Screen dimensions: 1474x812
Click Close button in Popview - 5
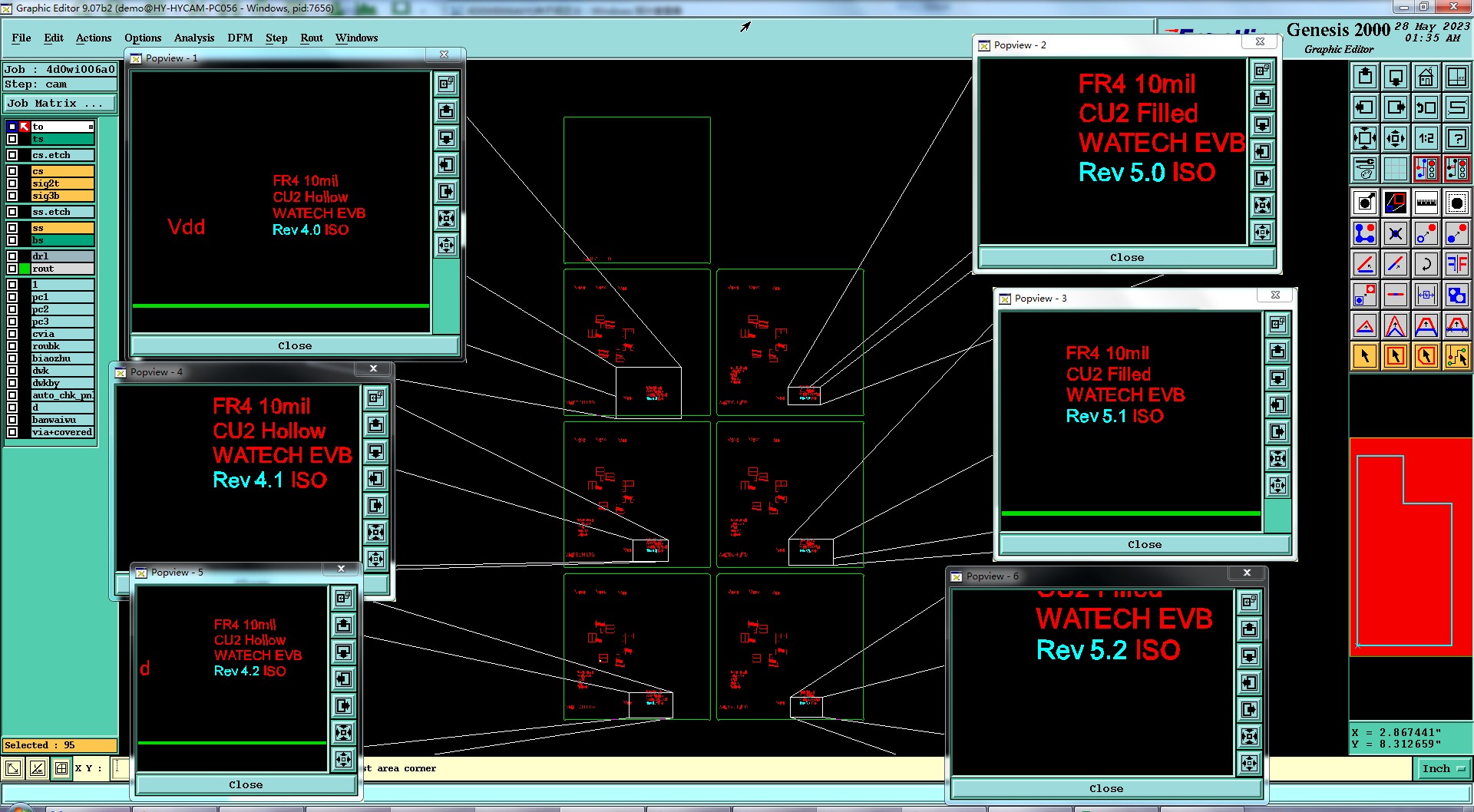(x=246, y=784)
